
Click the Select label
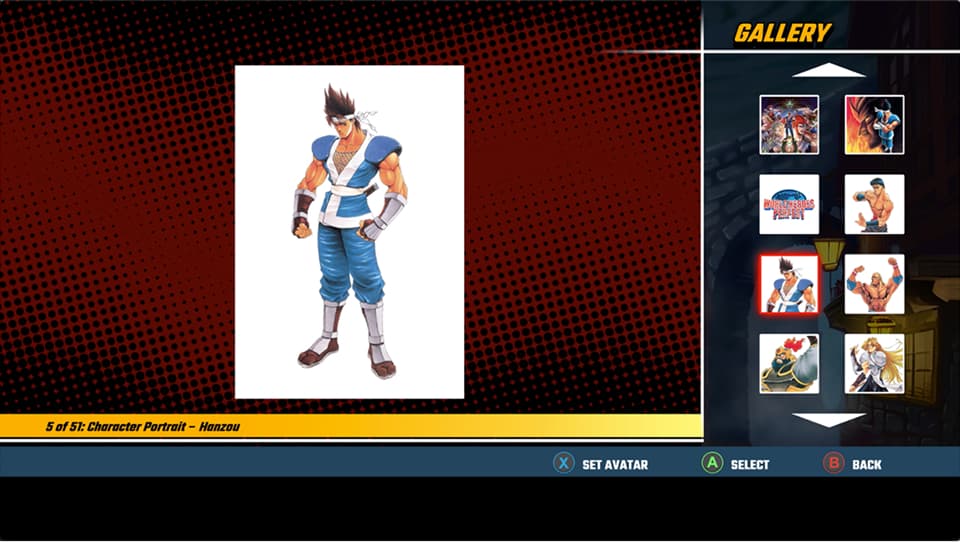tap(749, 465)
